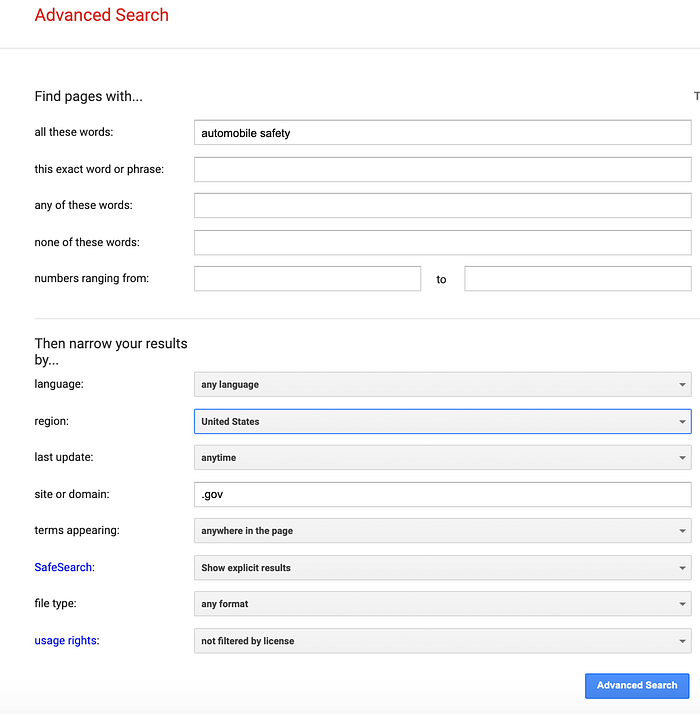Click the 'region:' label
This screenshot has width=700, height=714.
tap(51, 421)
